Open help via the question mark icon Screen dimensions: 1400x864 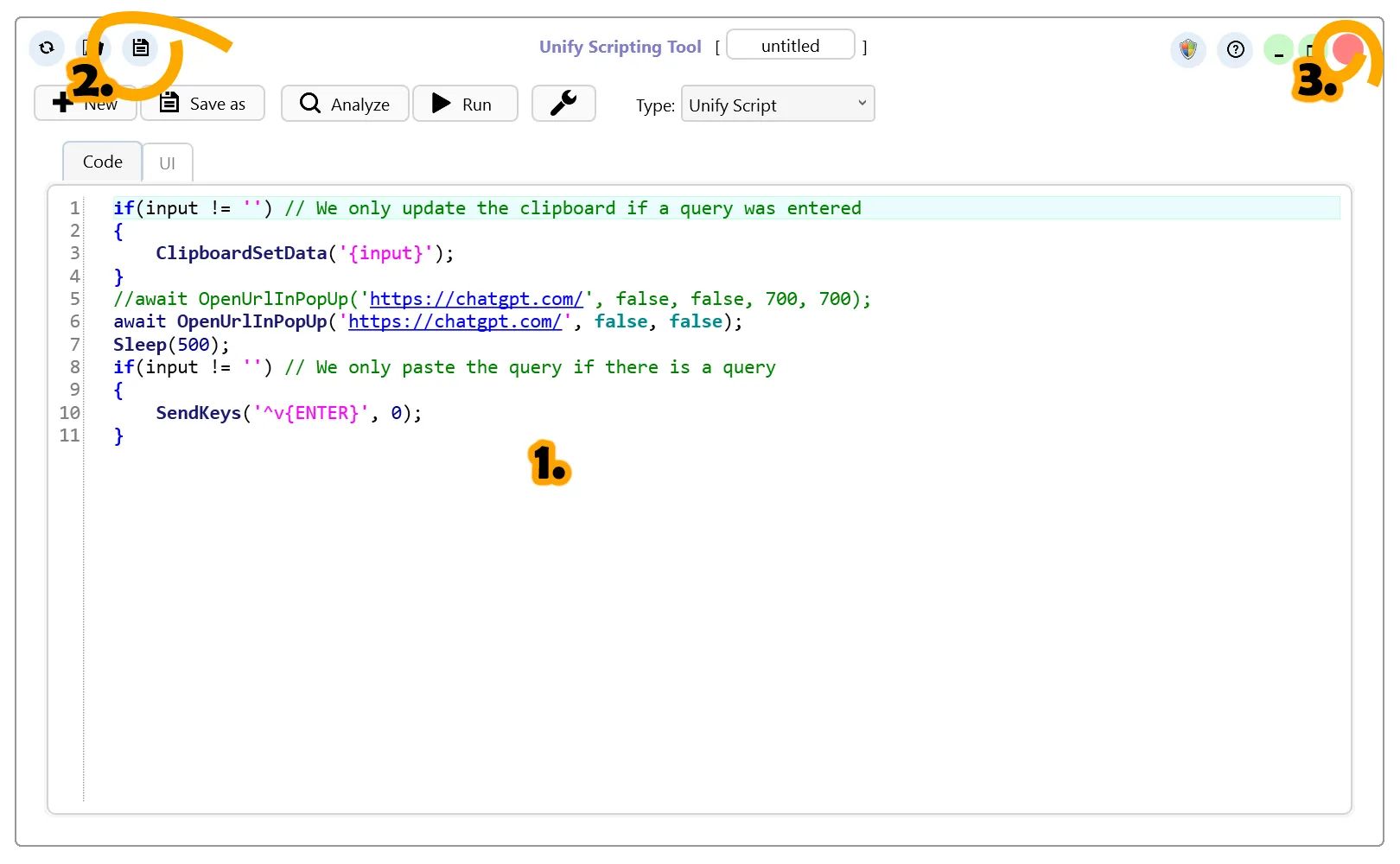(1235, 50)
